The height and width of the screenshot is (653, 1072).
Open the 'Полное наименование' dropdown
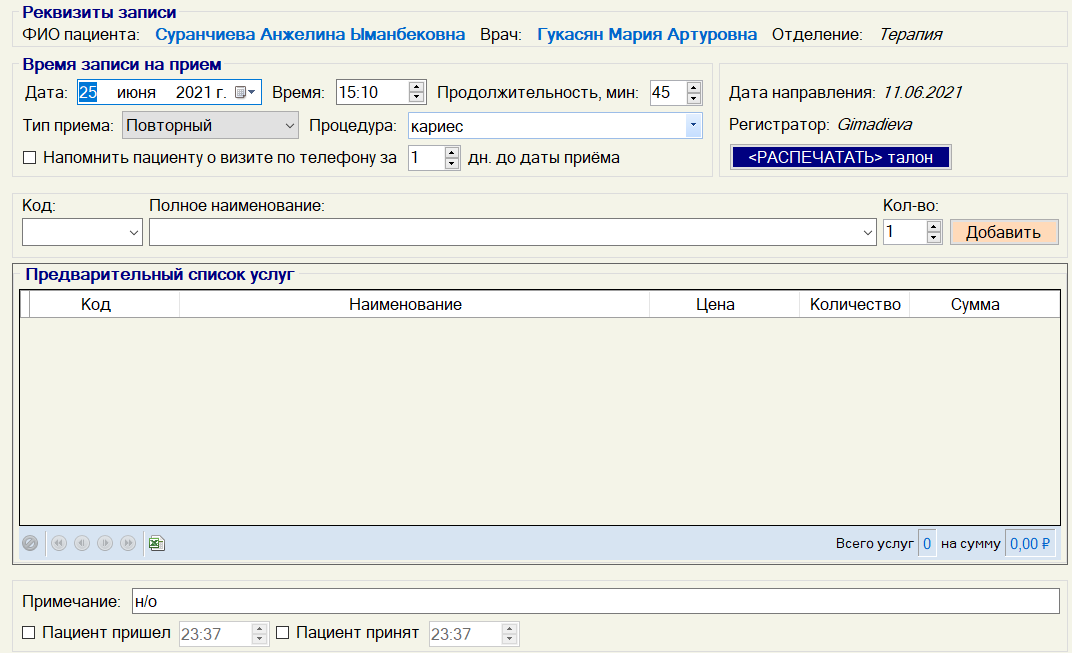click(867, 233)
